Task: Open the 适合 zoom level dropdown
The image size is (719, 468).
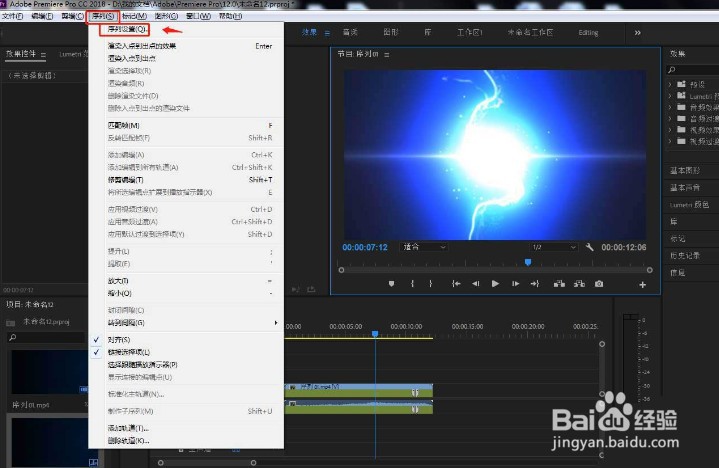Action: [424, 247]
